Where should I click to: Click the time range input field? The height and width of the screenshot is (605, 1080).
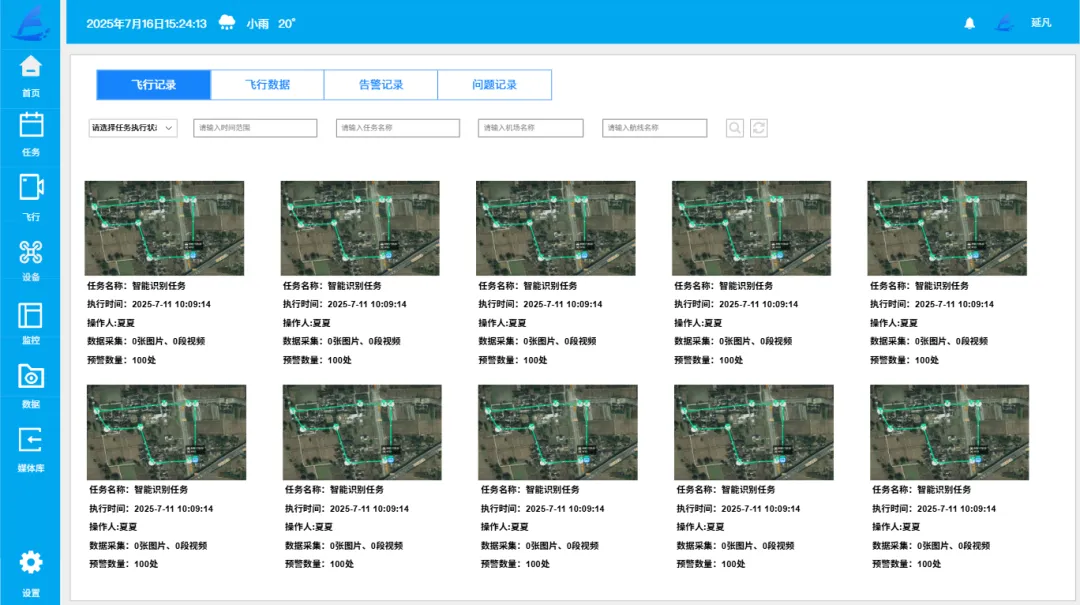tap(256, 128)
